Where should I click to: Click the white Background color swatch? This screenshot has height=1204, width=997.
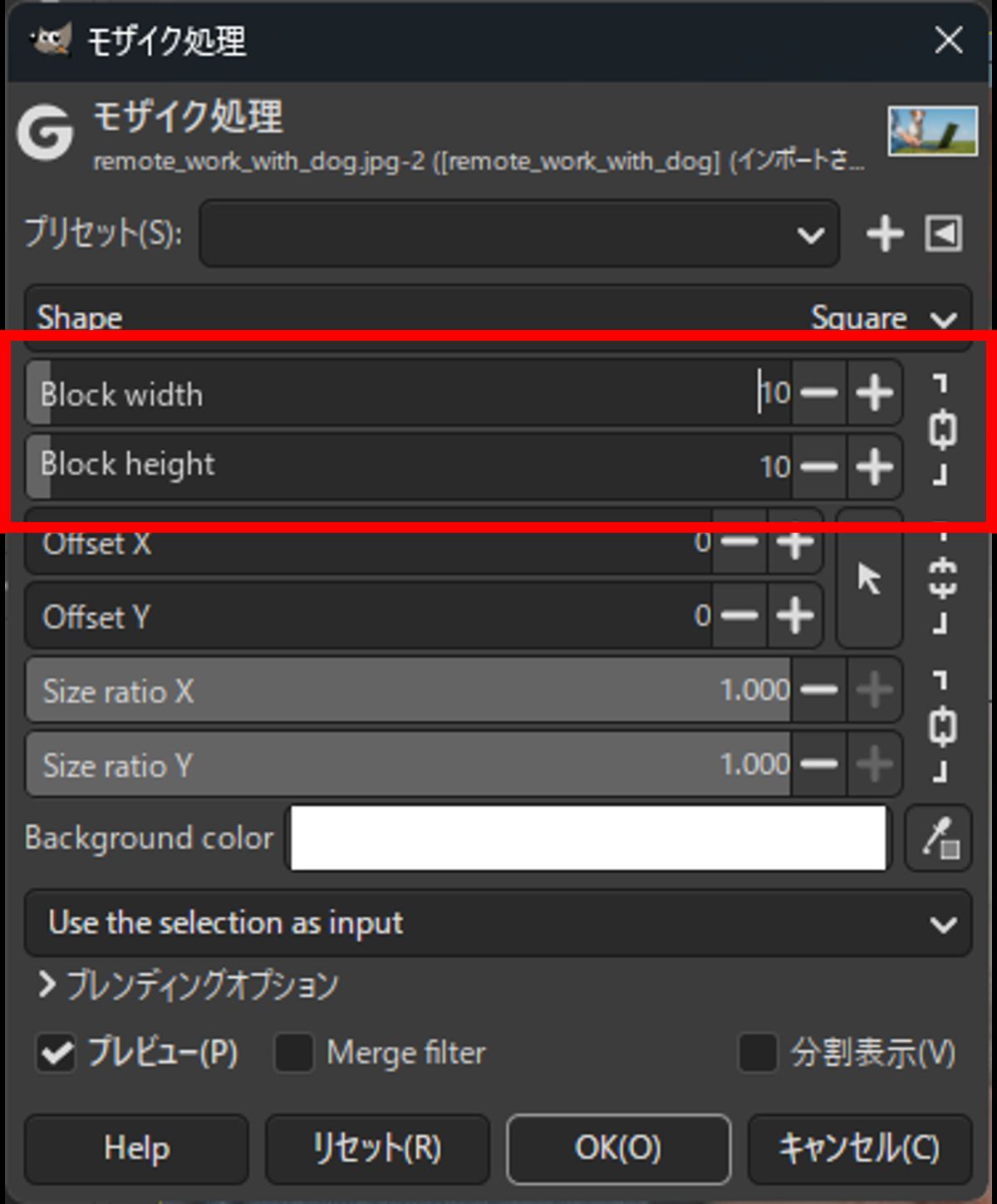click(588, 838)
